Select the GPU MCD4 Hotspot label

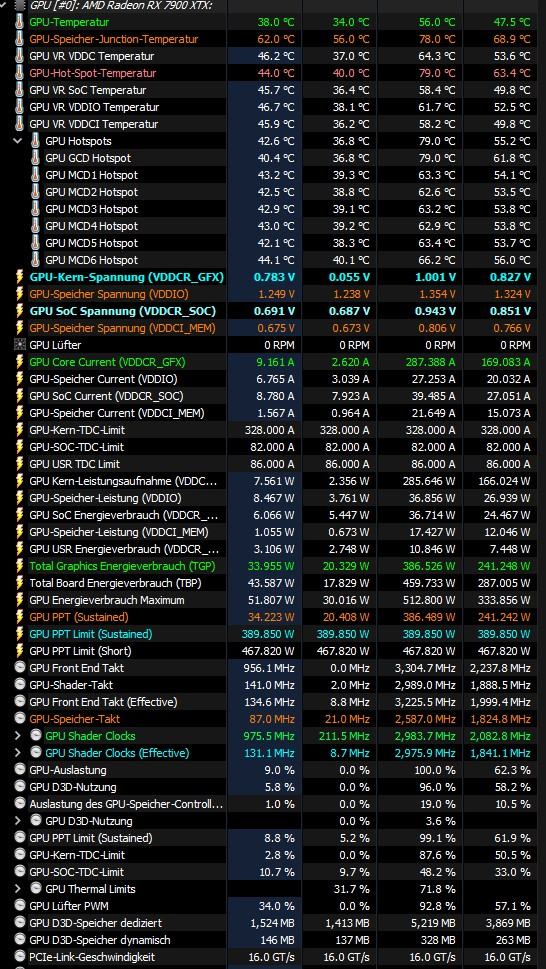(91, 226)
